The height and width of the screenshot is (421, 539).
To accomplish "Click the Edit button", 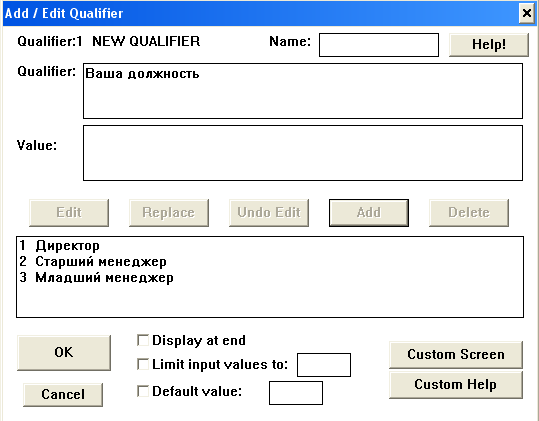I will [69, 213].
